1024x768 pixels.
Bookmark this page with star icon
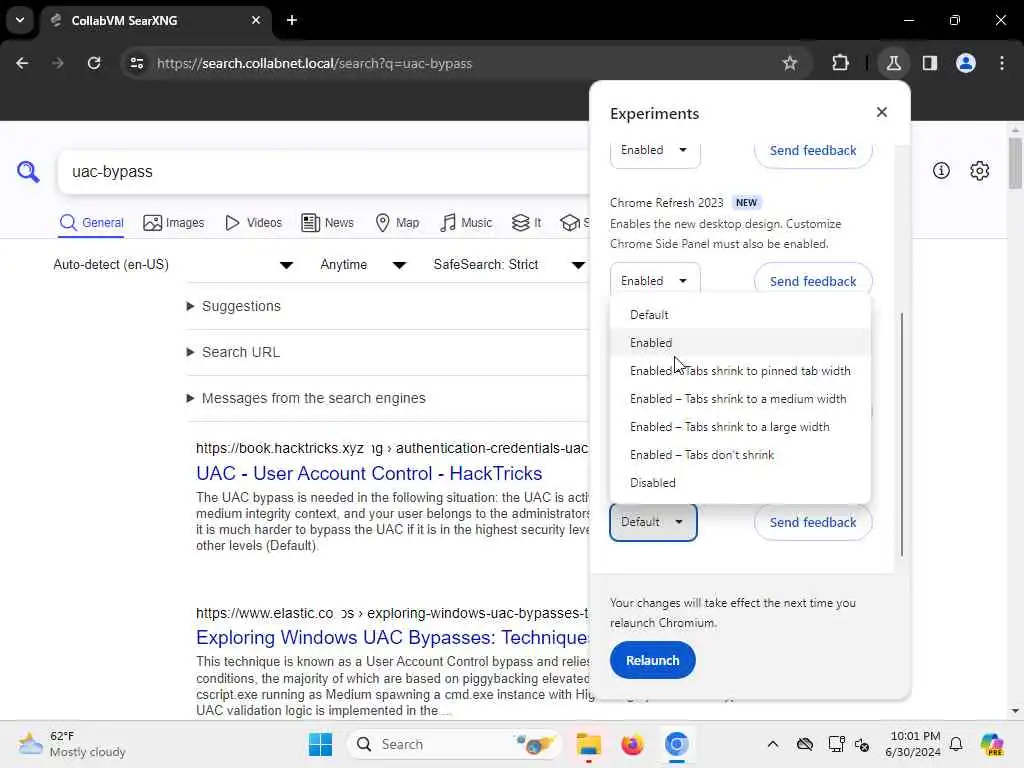click(790, 63)
